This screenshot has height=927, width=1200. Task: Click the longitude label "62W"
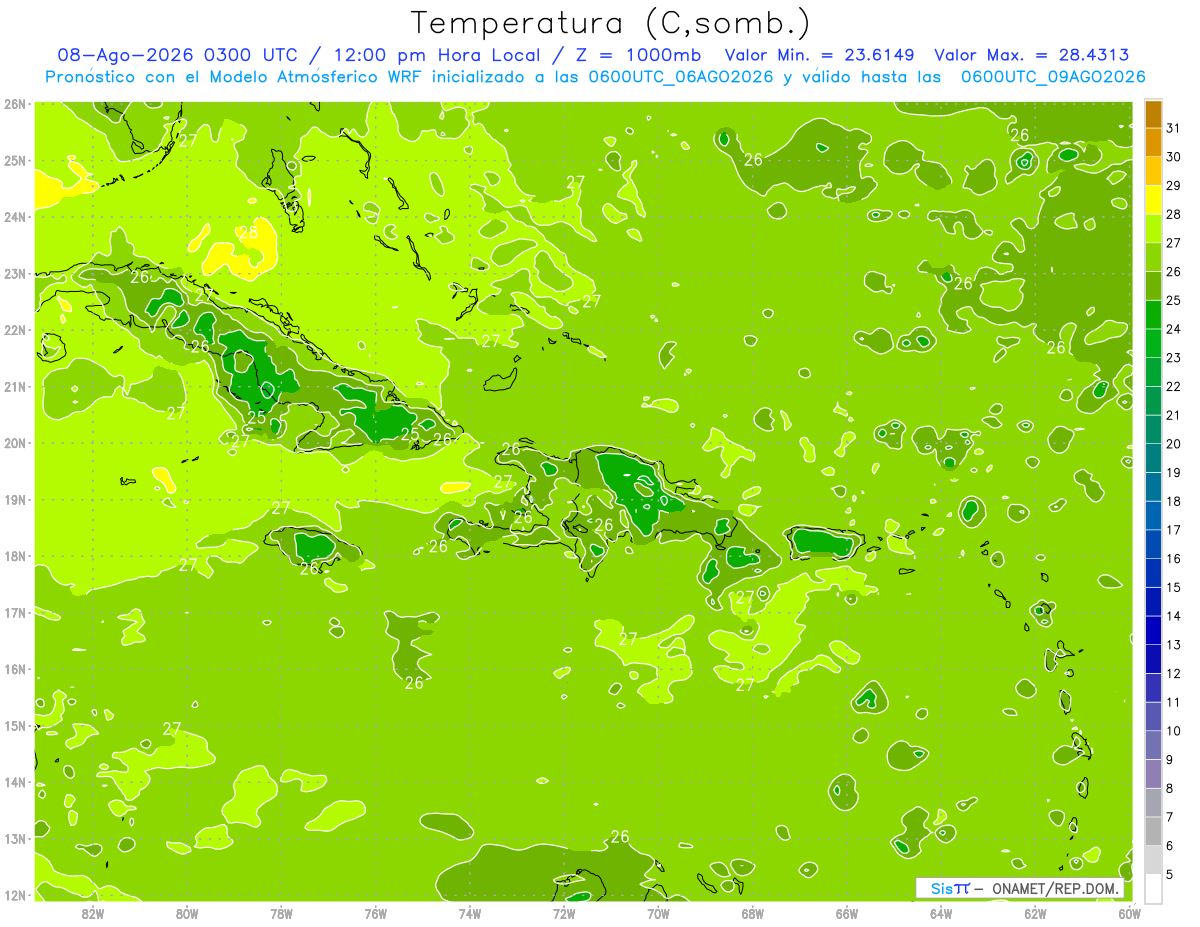click(1036, 913)
